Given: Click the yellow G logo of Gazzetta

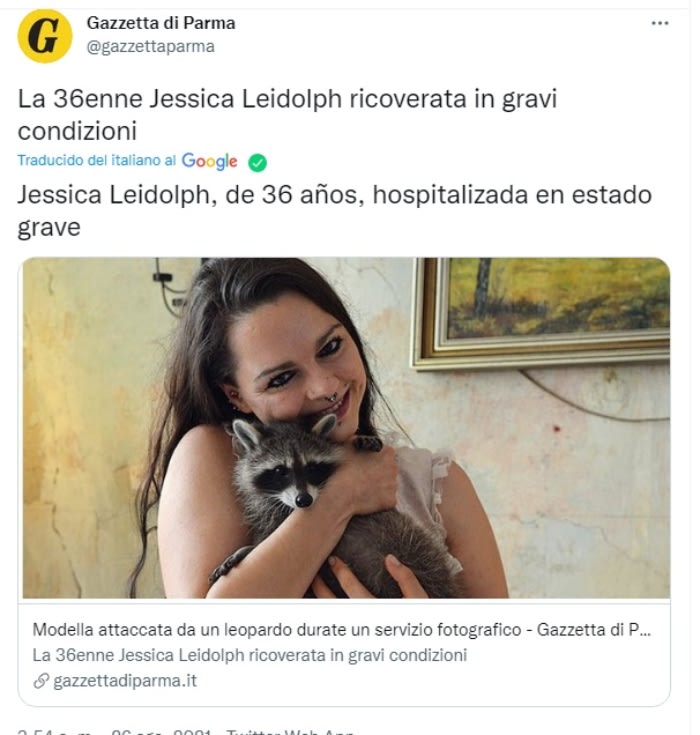Looking at the screenshot, I should [45, 36].
